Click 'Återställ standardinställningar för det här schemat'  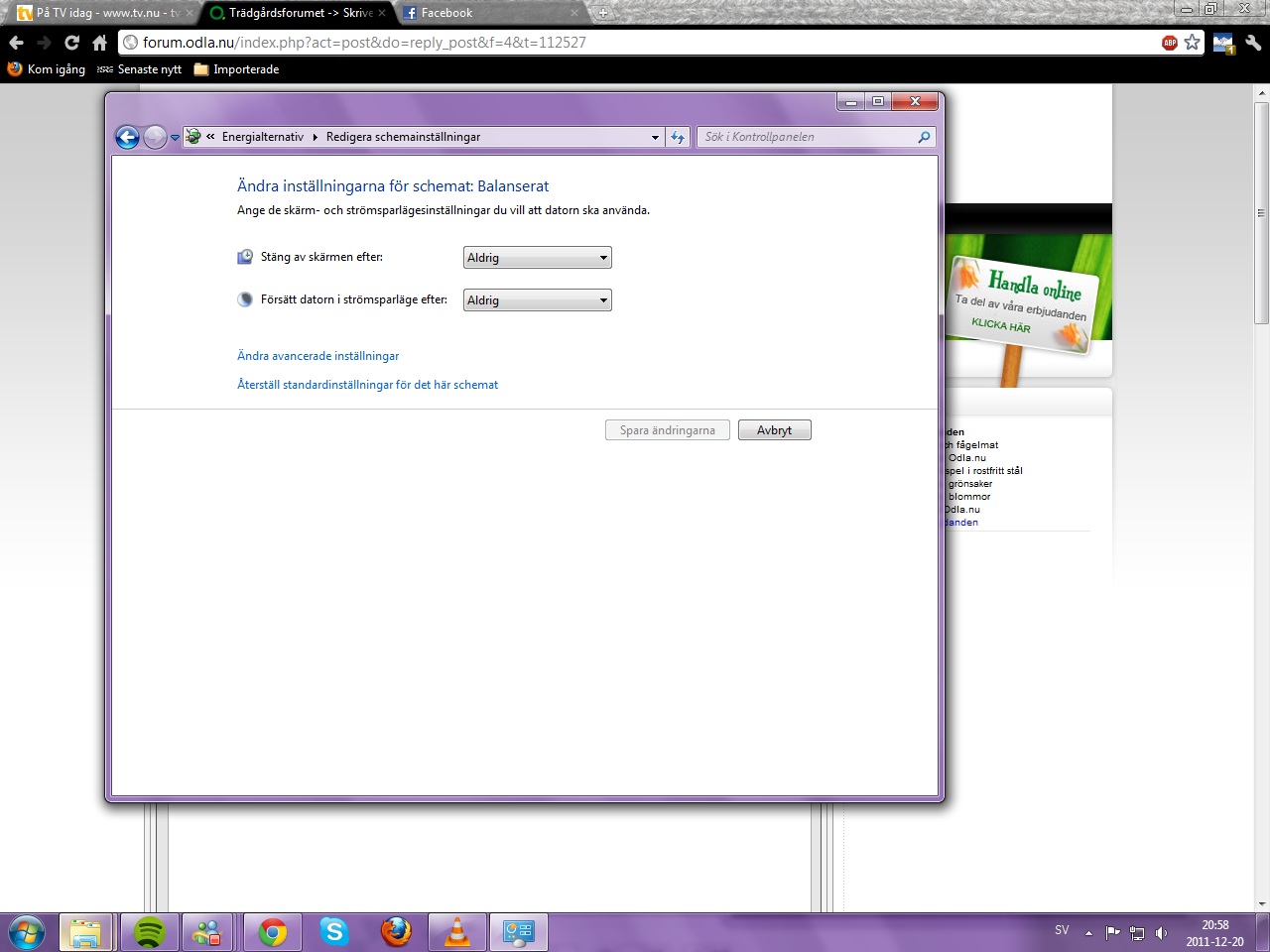coord(367,385)
